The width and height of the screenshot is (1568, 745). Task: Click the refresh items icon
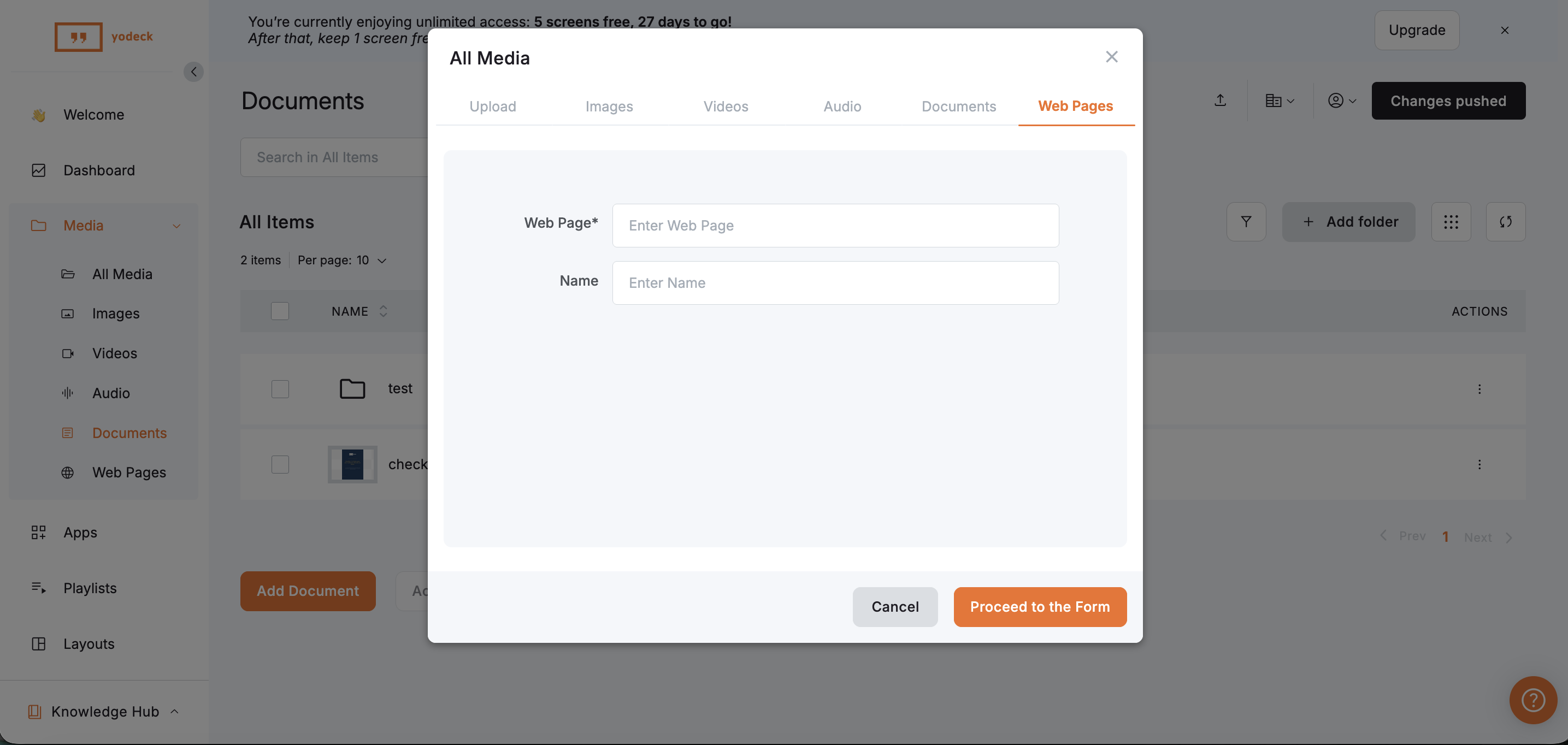point(1505,222)
